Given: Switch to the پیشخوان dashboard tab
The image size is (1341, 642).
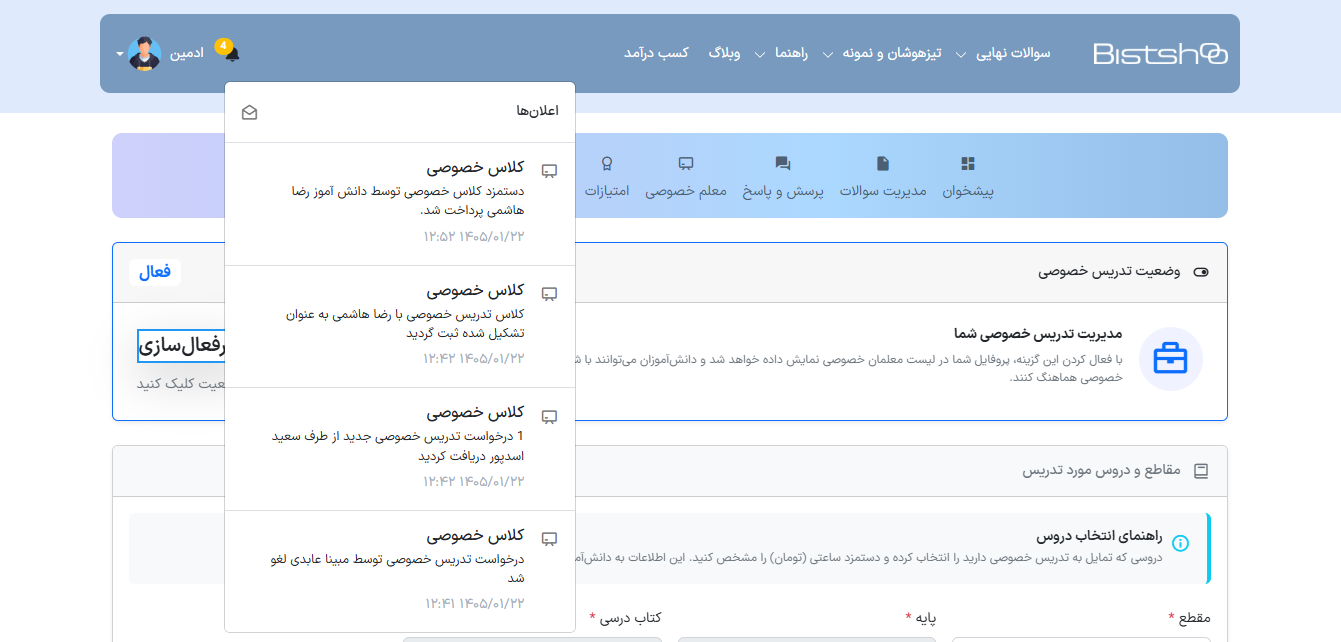Looking at the screenshot, I should (968, 177).
